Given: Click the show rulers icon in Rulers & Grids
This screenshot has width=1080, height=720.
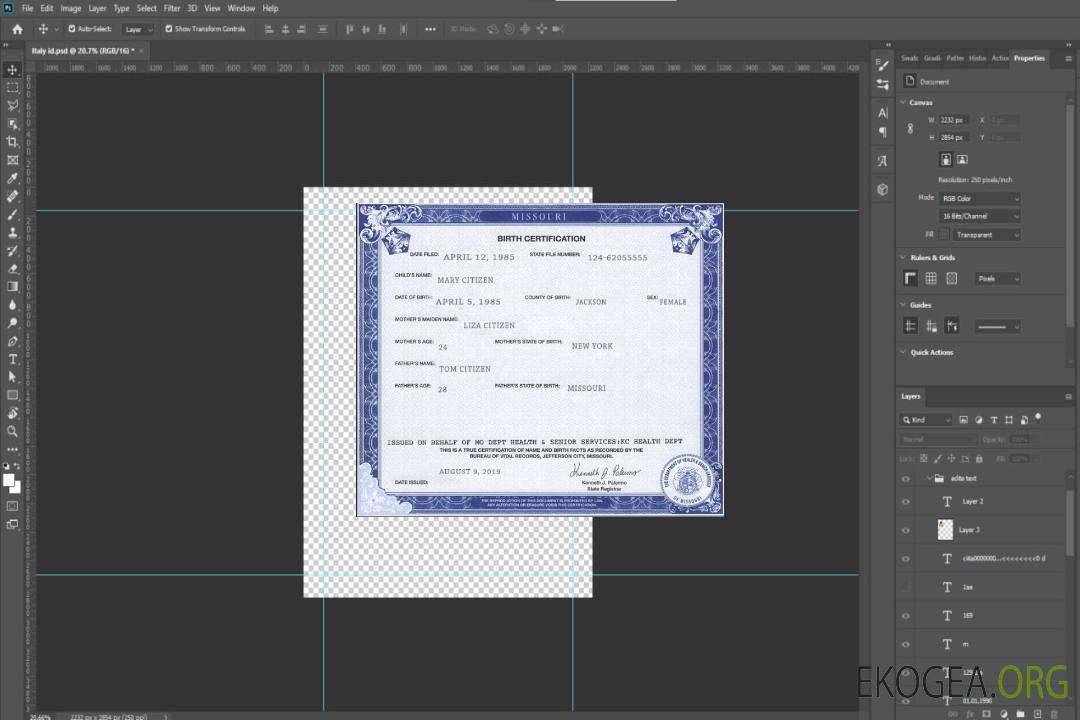Looking at the screenshot, I should pyautogui.click(x=910, y=278).
